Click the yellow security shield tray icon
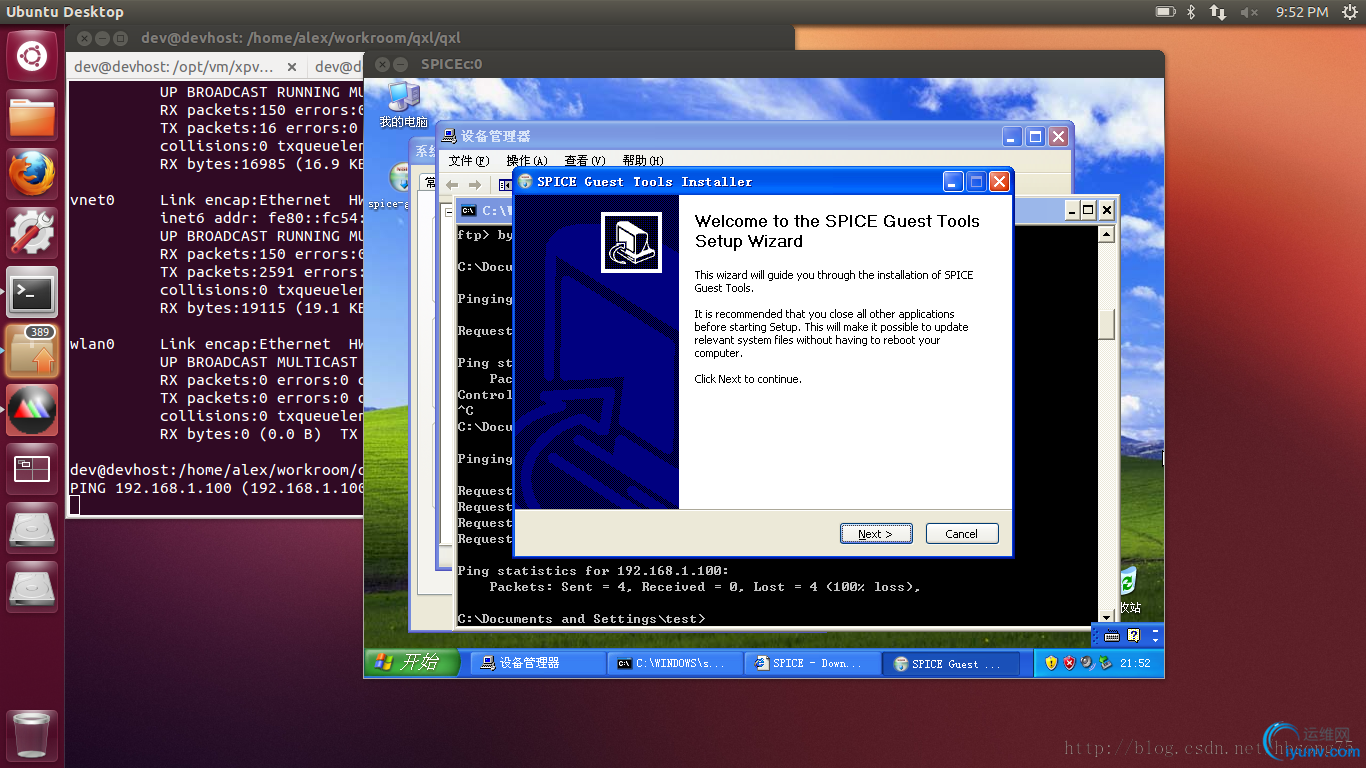1366x768 pixels. coord(1051,663)
